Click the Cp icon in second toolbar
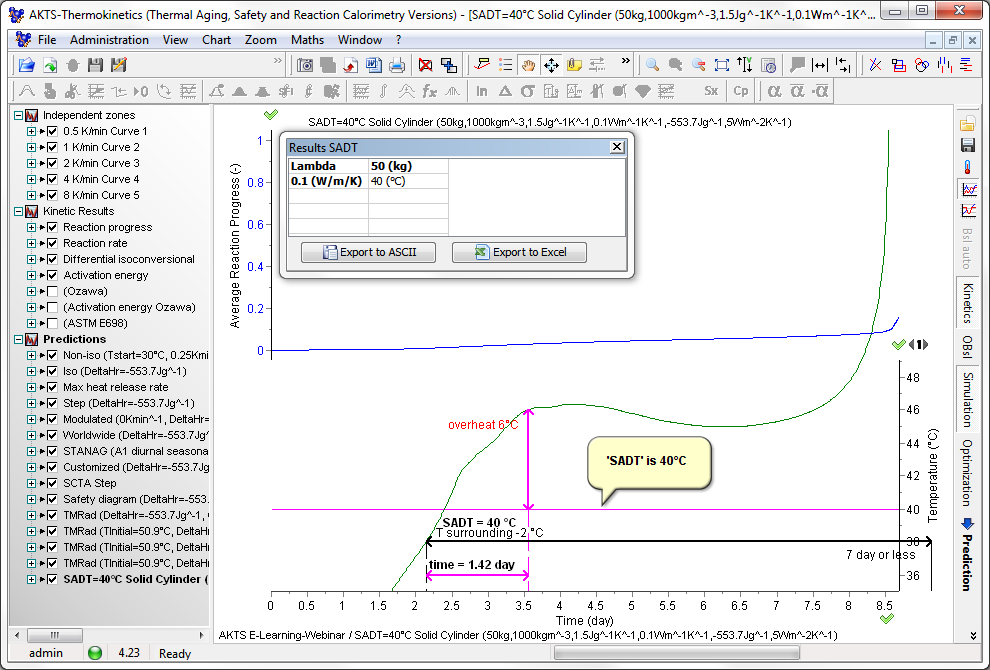The height and width of the screenshot is (670, 990). [741, 91]
